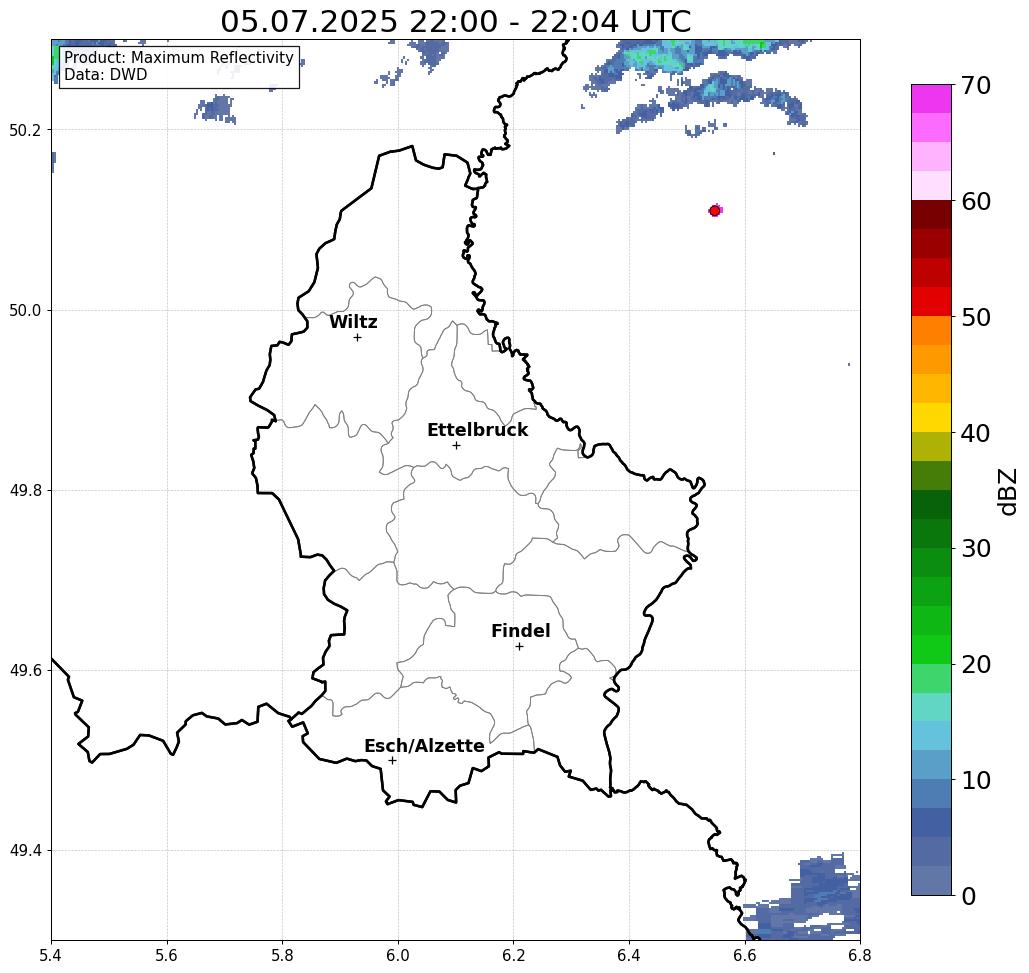Click the Findel station label
Viewport: 1029px width, 973px height.
click(520, 631)
